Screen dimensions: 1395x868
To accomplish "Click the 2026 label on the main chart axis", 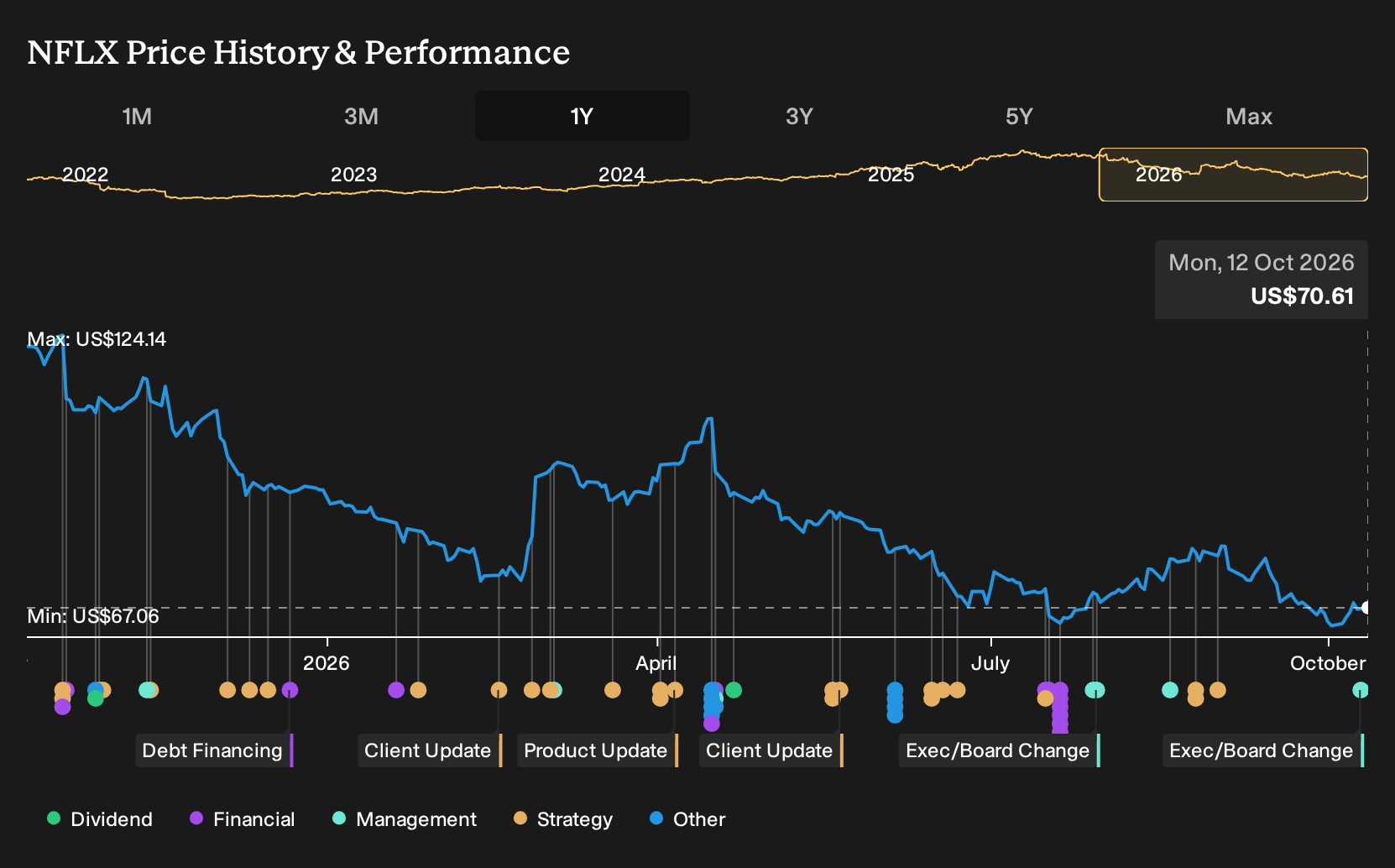I will click(327, 663).
